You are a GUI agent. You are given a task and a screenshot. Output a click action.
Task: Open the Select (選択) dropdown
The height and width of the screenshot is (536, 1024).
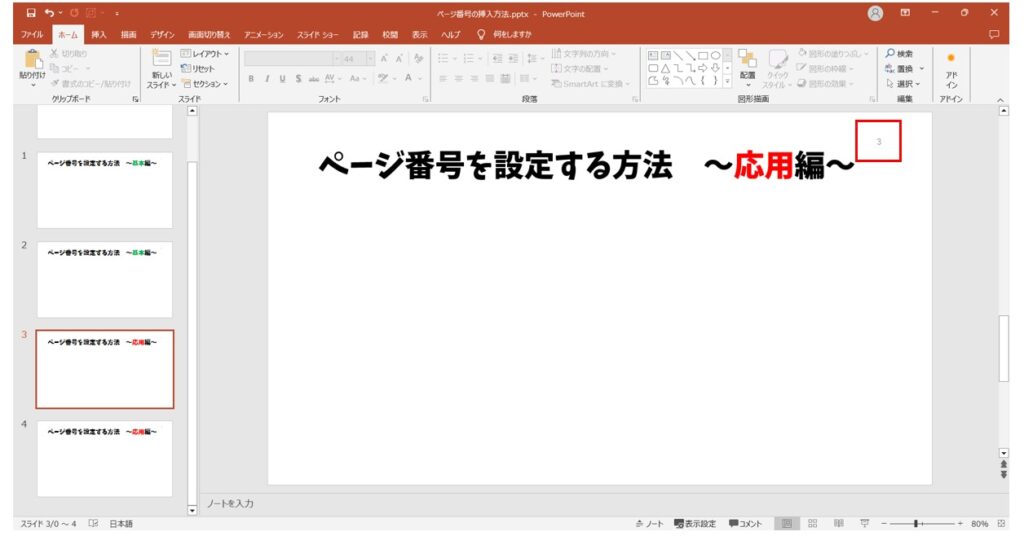pos(903,84)
